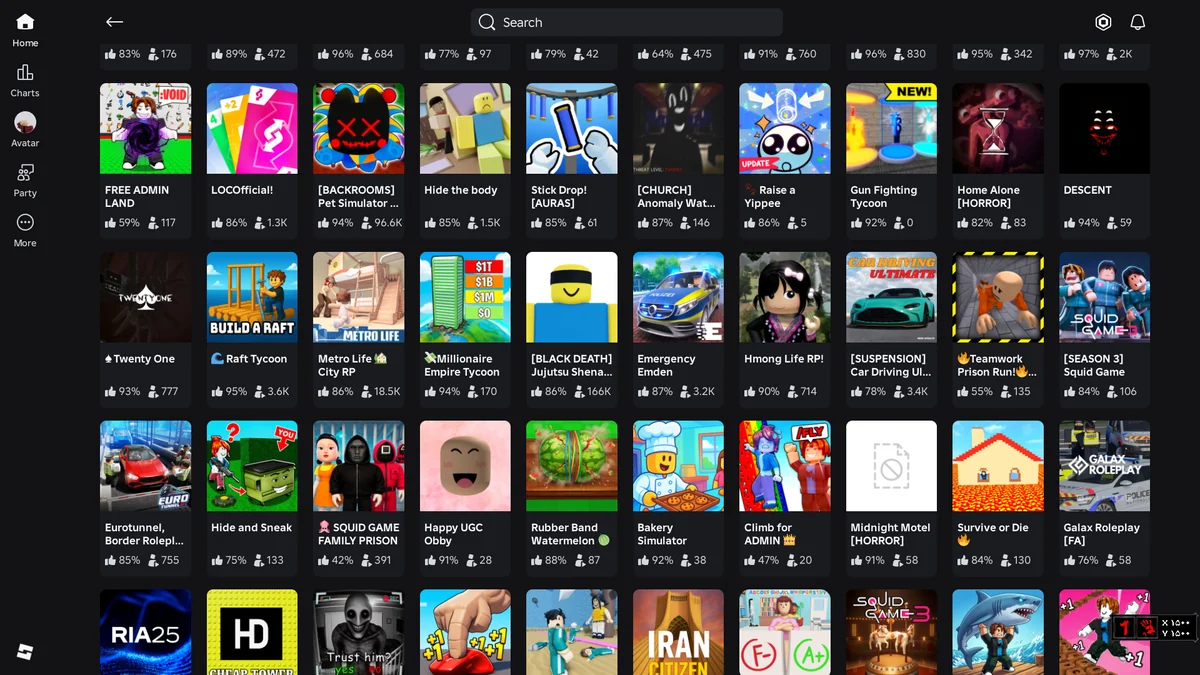
Task: Open the Climb for ADMIN thumbnail
Action: (785, 466)
